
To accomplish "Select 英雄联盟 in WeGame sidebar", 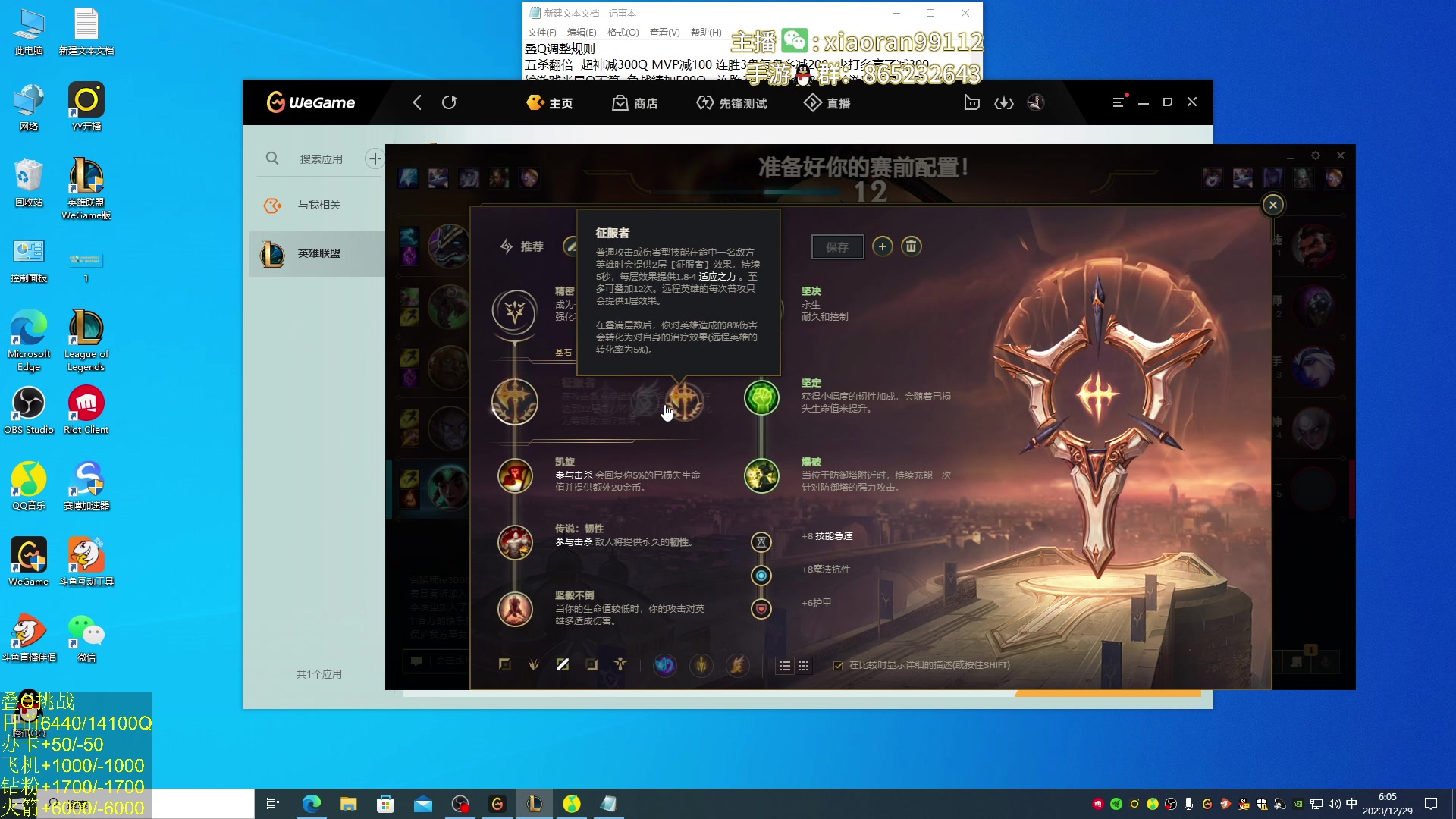I will click(317, 253).
